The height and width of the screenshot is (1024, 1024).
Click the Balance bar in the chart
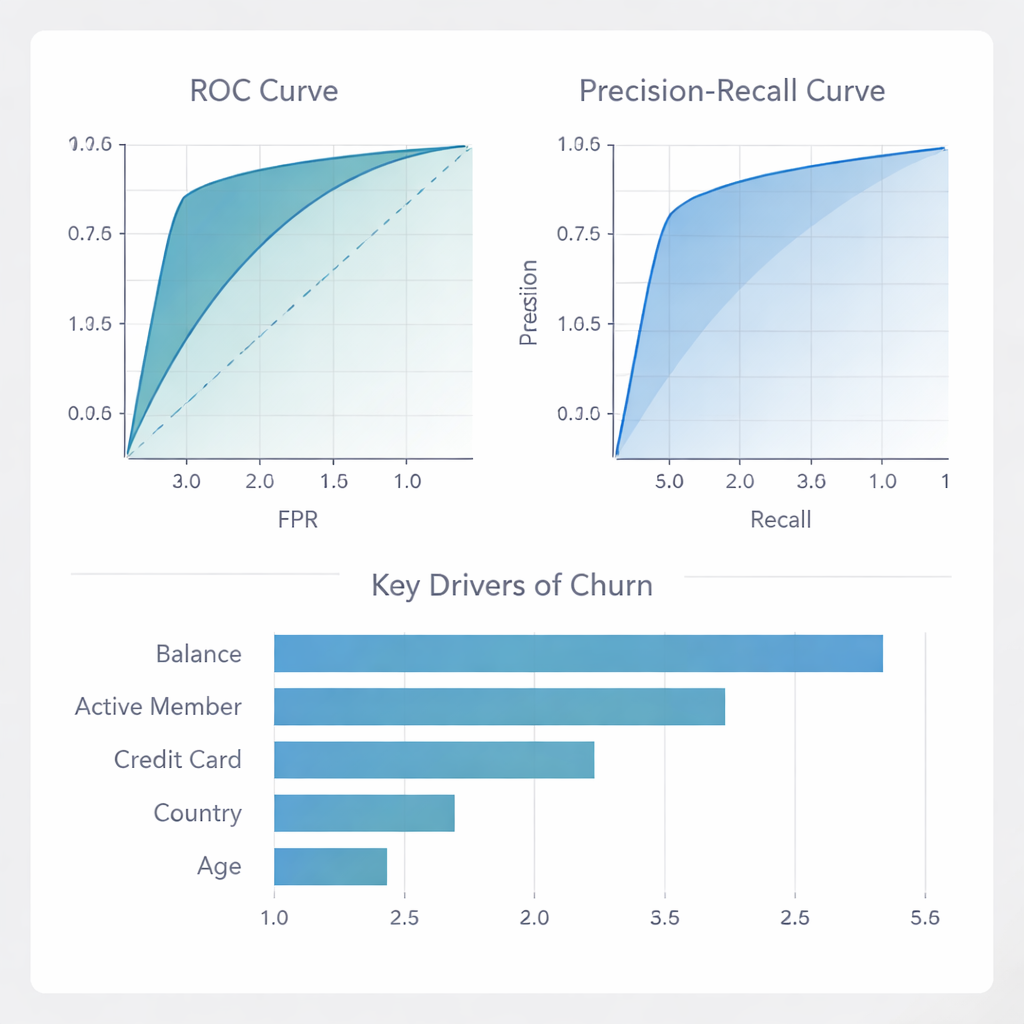pyautogui.click(x=578, y=653)
